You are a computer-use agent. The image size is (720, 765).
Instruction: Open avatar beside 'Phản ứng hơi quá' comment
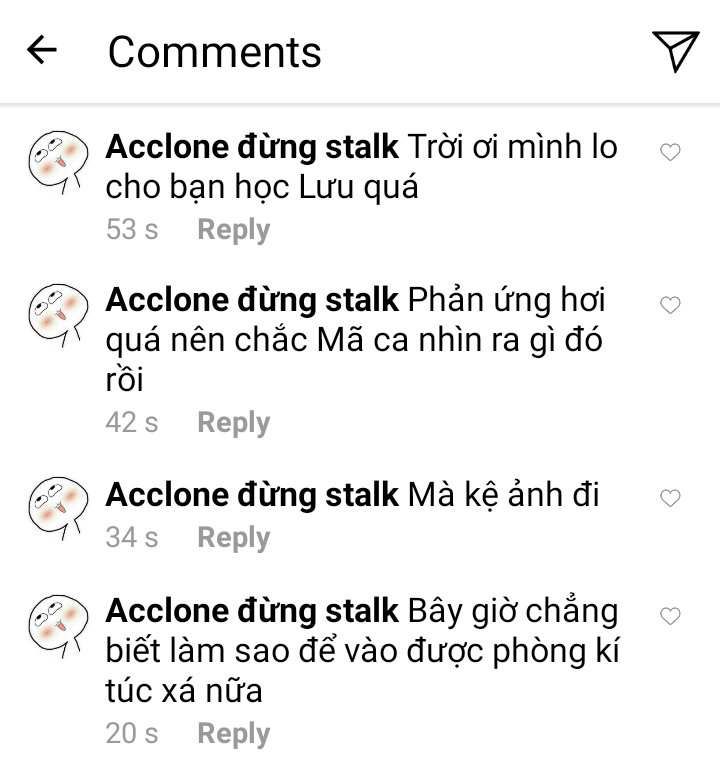pyautogui.click(x=59, y=316)
